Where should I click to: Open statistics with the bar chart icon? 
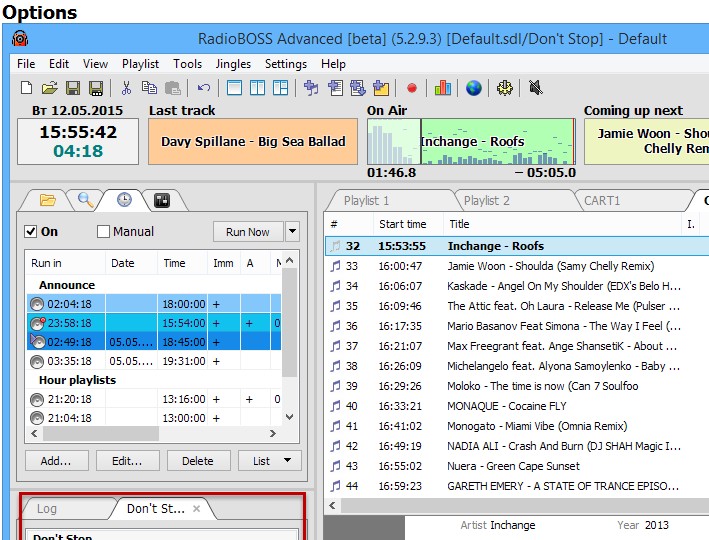pyautogui.click(x=443, y=88)
